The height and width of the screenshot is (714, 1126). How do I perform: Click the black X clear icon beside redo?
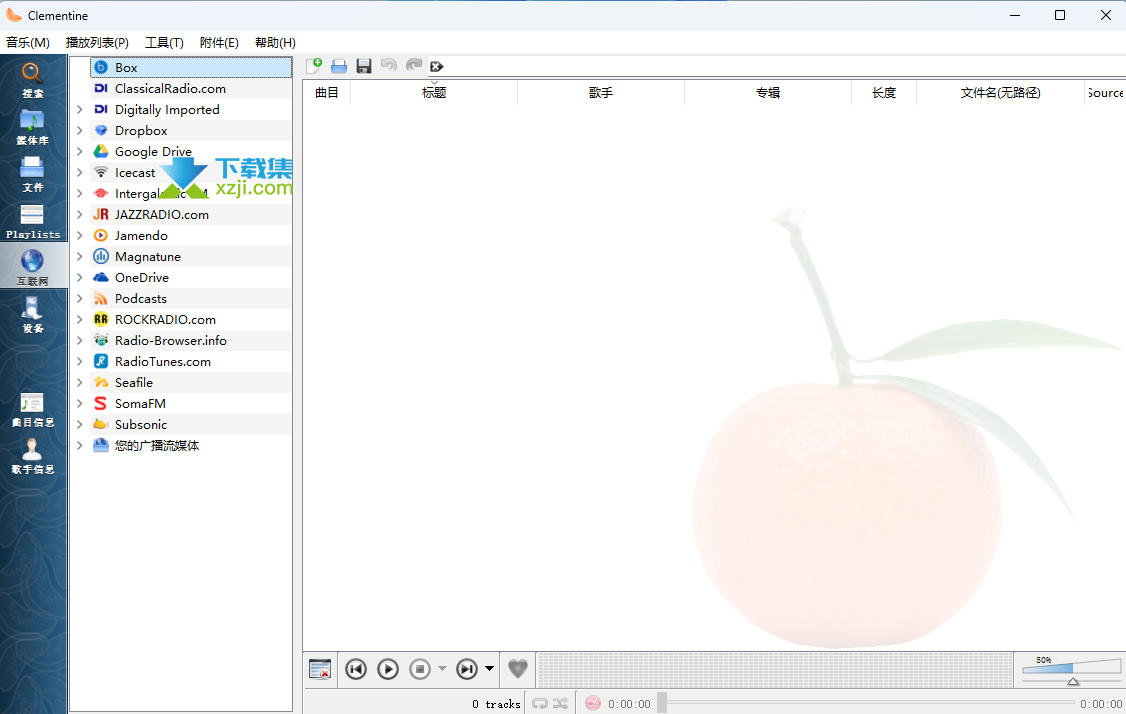point(437,67)
